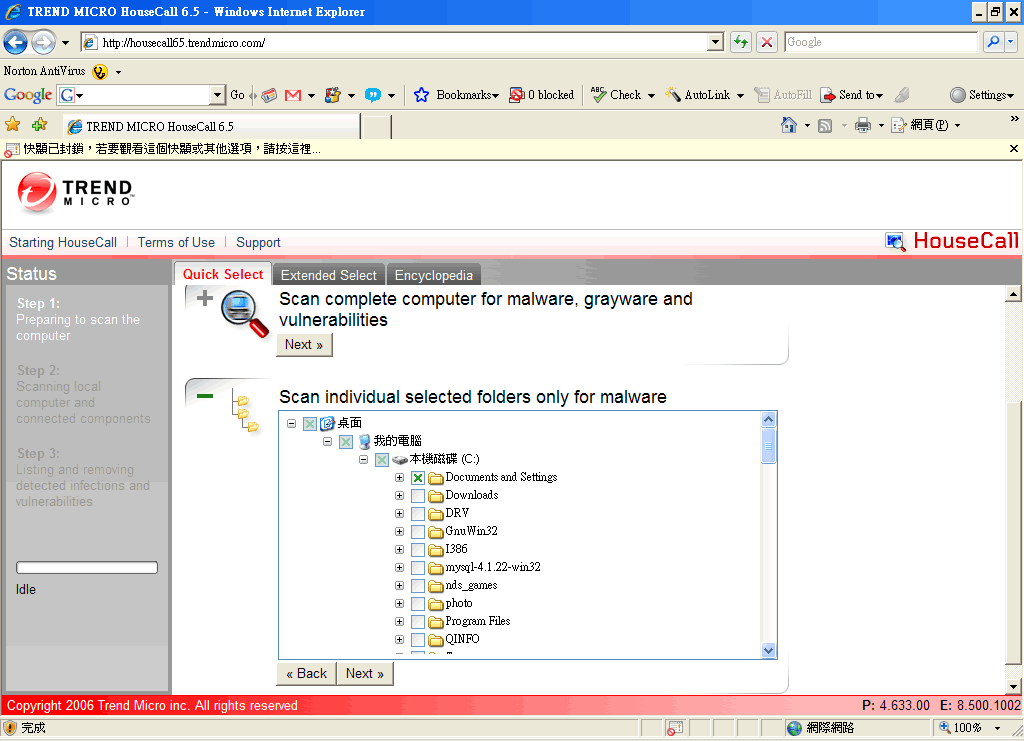This screenshot has width=1024, height=741.
Task: Click the popup blocker 0 blocked icon
Action: click(x=517, y=95)
